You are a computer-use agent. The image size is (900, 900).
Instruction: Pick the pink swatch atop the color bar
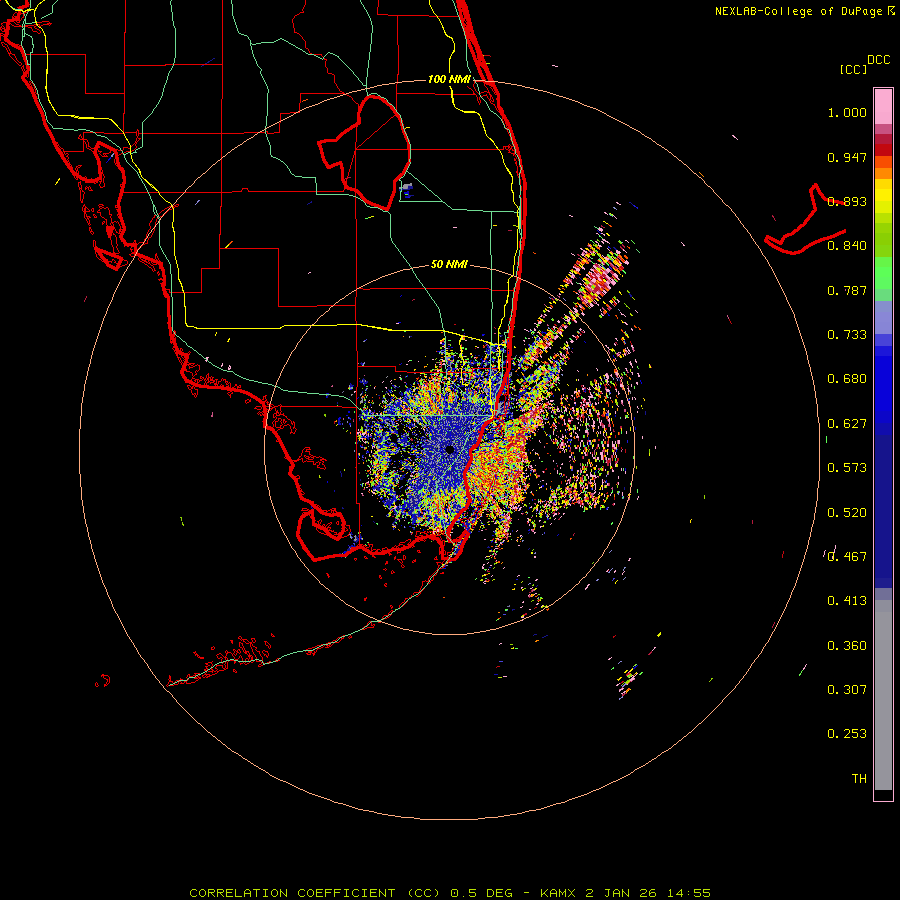click(883, 107)
